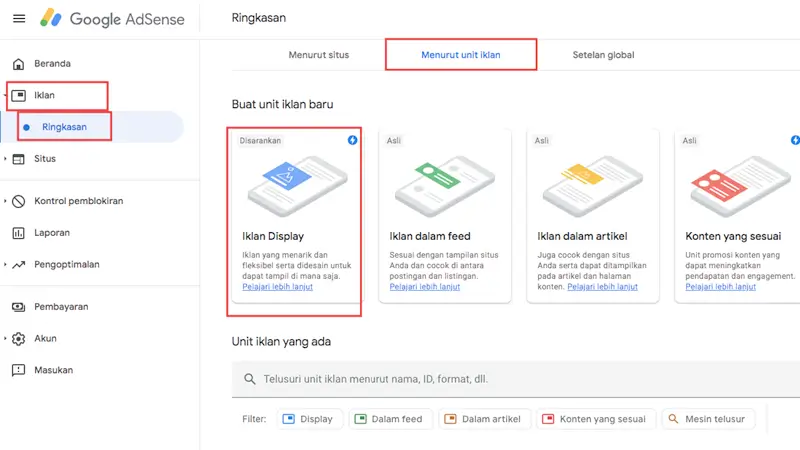The width and height of the screenshot is (800, 450).
Task: Click Pelajari lebih lanjut under Iklan dalam artikel
Action: (x=603, y=287)
